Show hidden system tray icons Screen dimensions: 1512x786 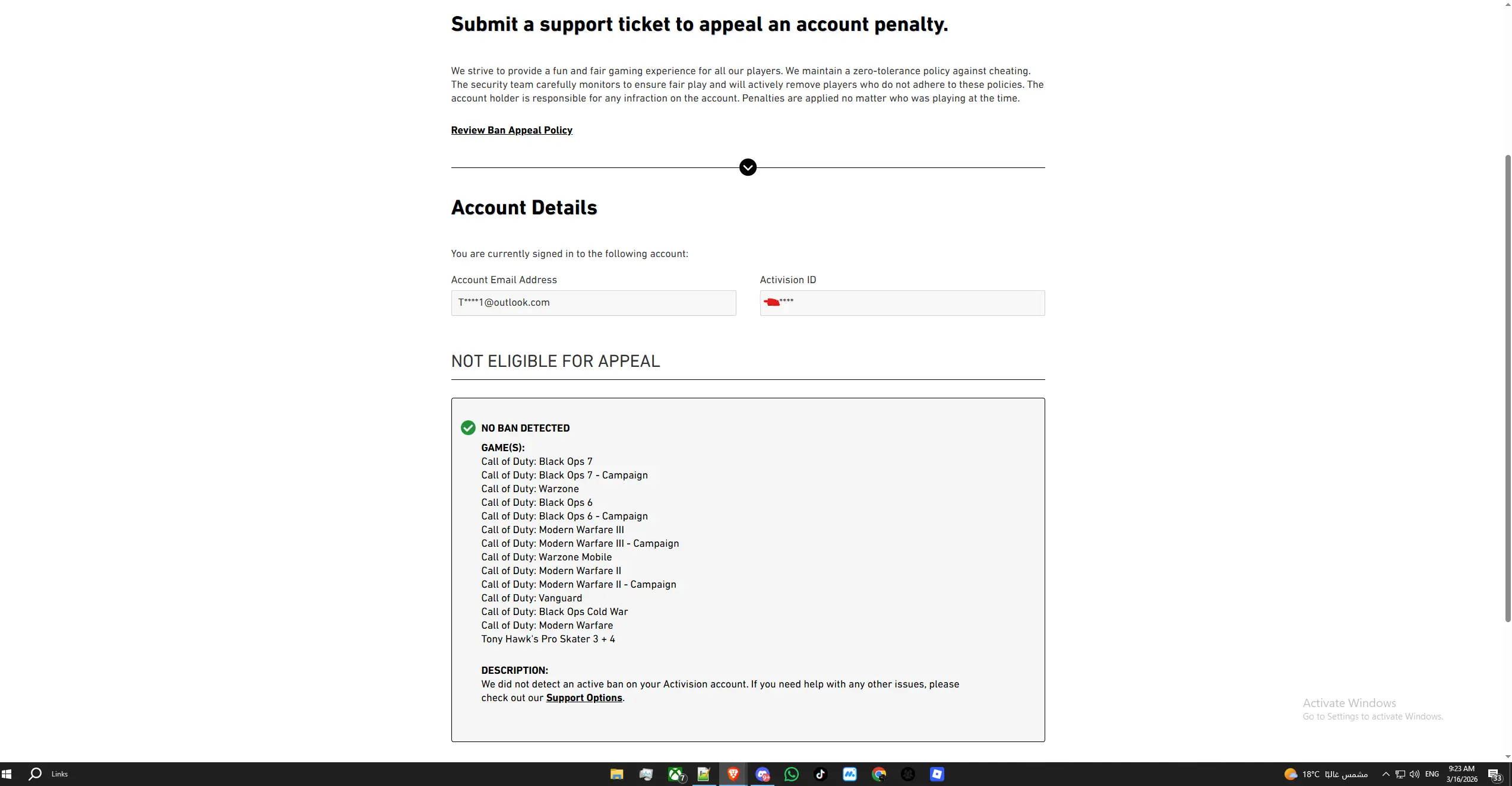pyautogui.click(x=1386, y=774)
